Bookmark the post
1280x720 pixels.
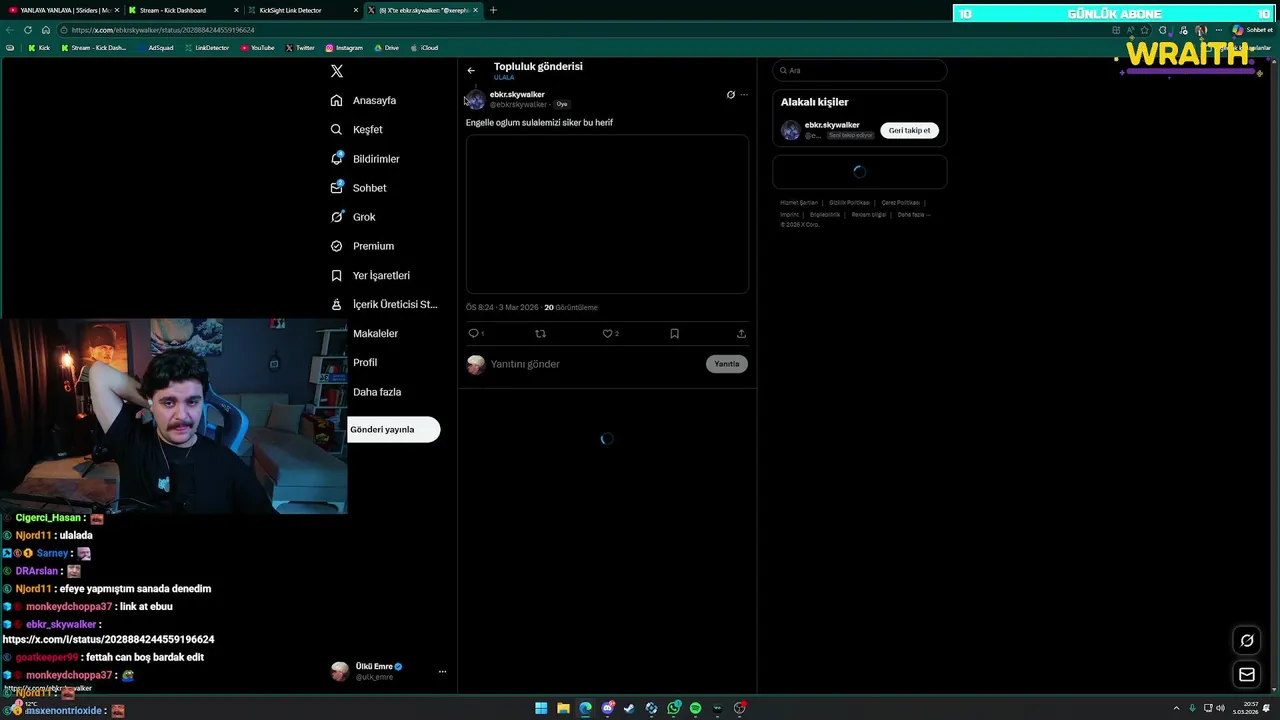pos(674,333)
